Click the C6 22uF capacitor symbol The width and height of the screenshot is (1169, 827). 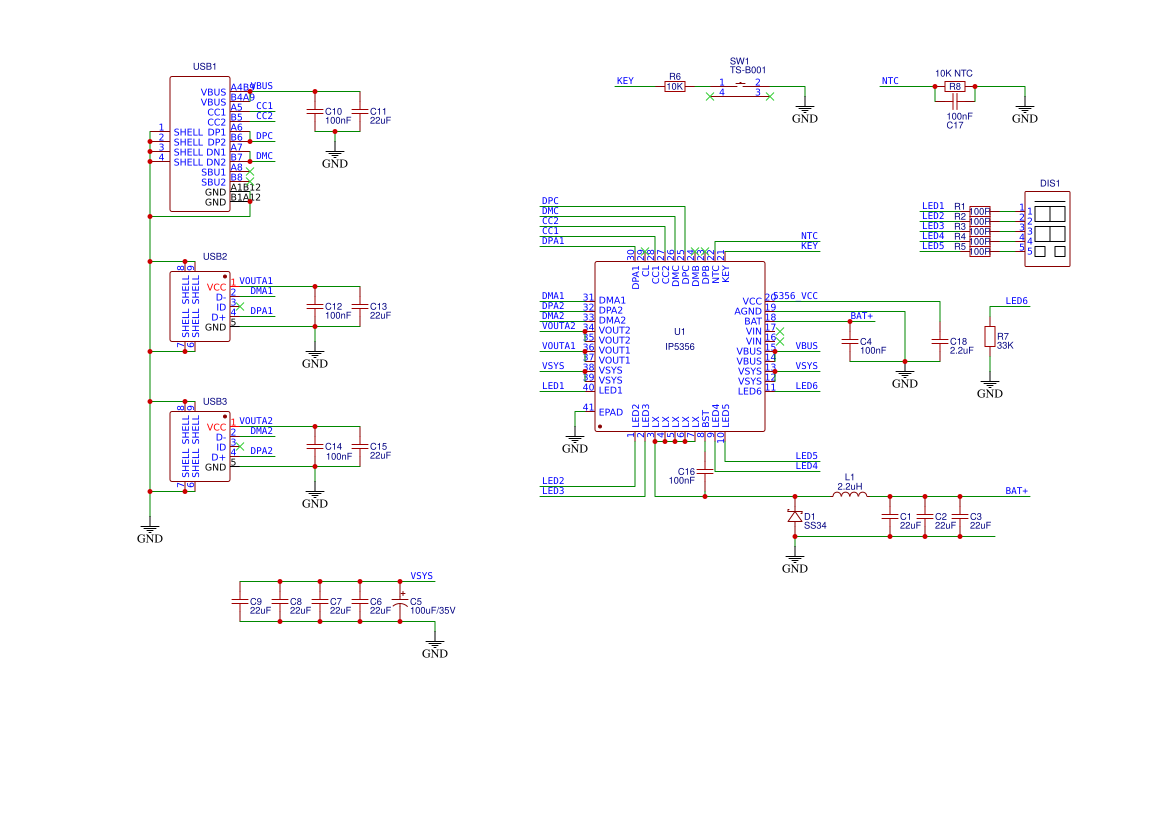(x=360, y=601)
